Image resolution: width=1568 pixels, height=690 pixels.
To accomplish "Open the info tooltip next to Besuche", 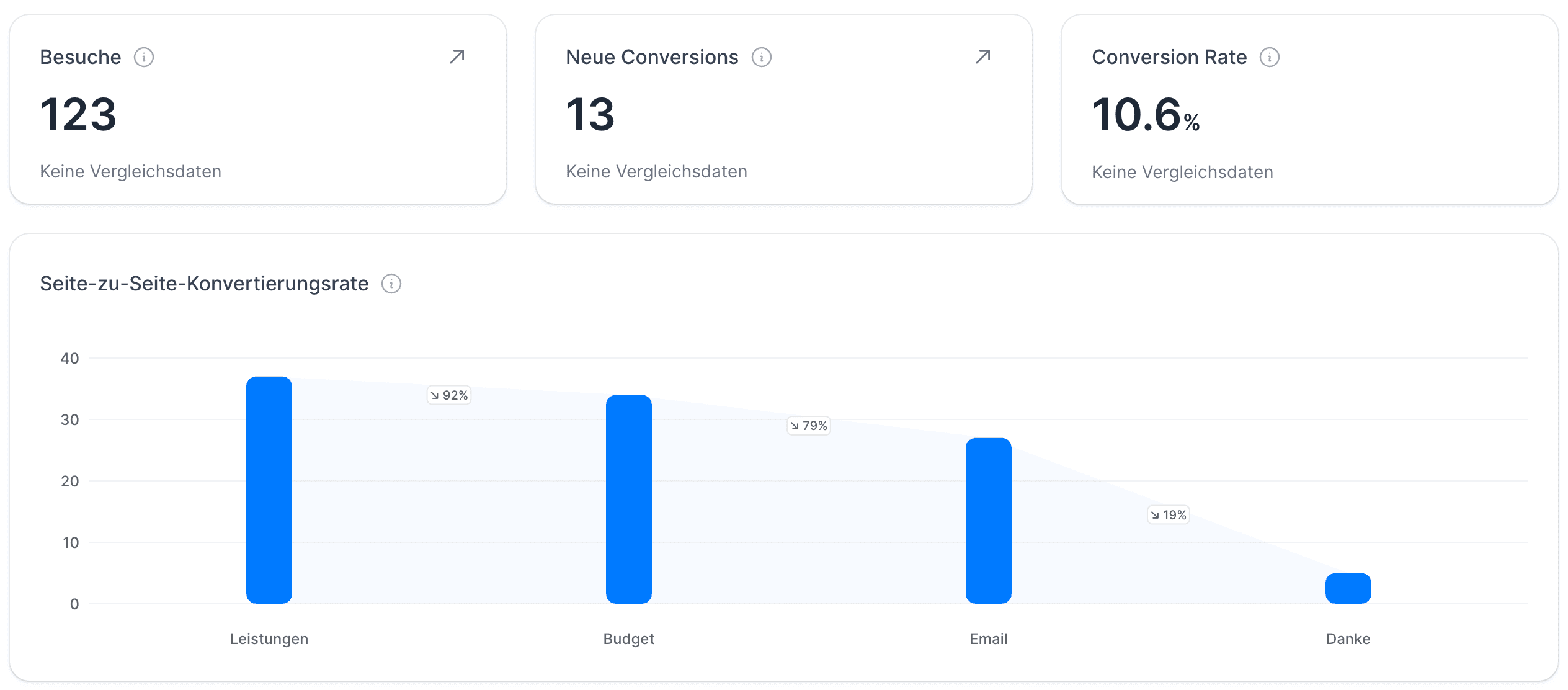I will pos(145,56).
